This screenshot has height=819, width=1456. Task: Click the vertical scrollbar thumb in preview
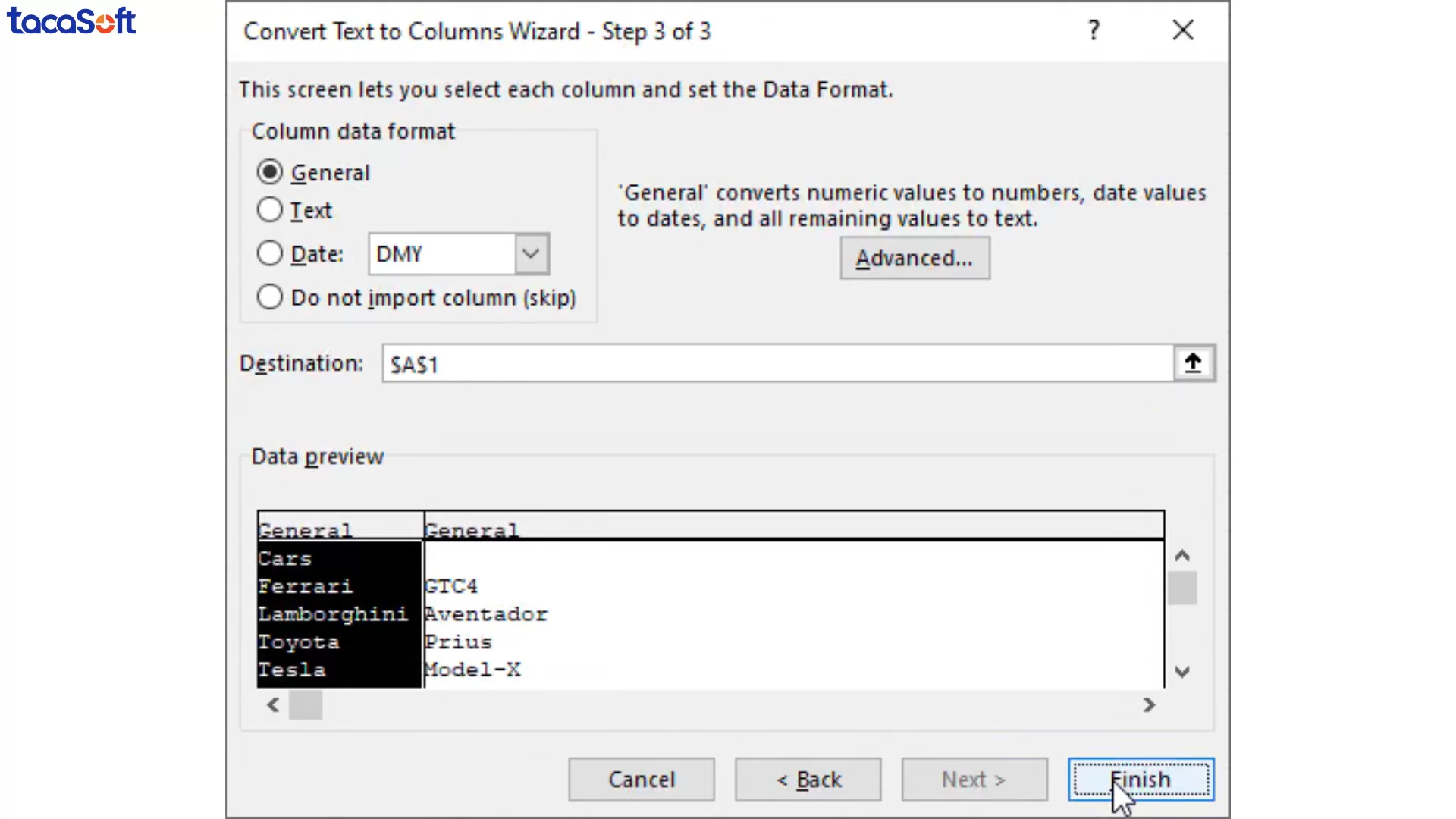[x=1181, y=588]
